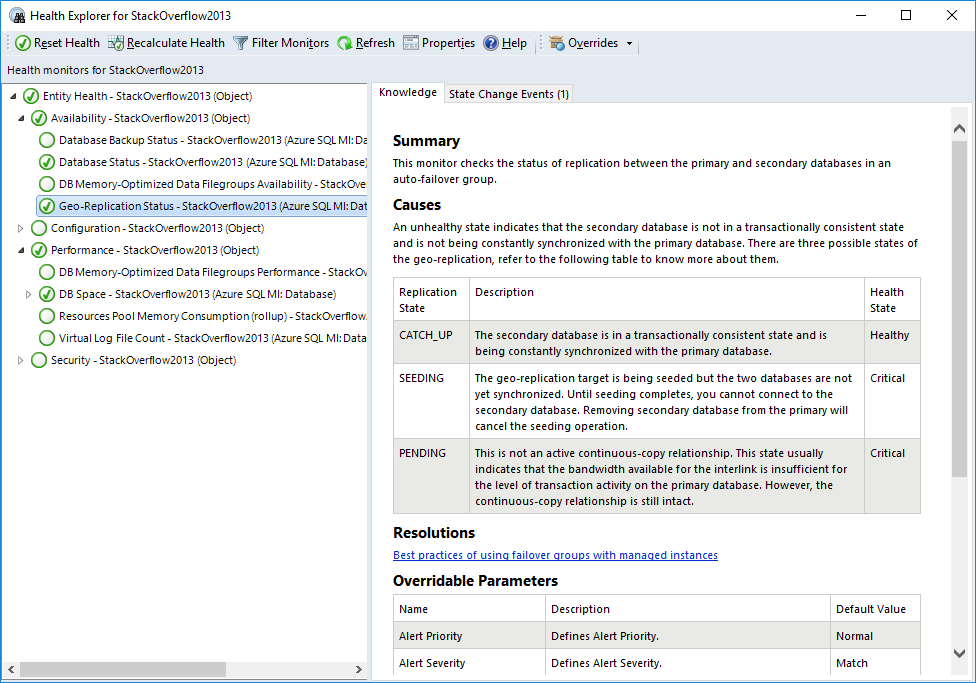The image size is (976, 683).
Task: Open Properties from the toolbar
Action: [439, 43]
